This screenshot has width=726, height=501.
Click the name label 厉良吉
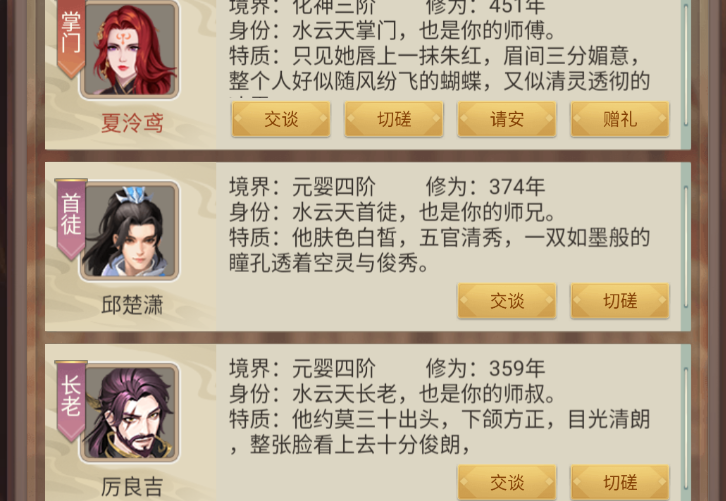click(x=132, y=487)
